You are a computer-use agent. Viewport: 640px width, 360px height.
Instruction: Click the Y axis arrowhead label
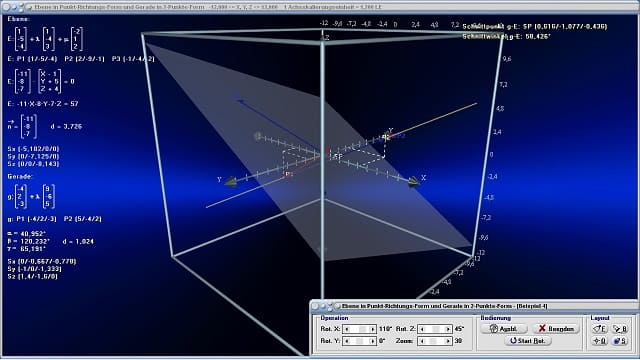(x=219, y=179)
